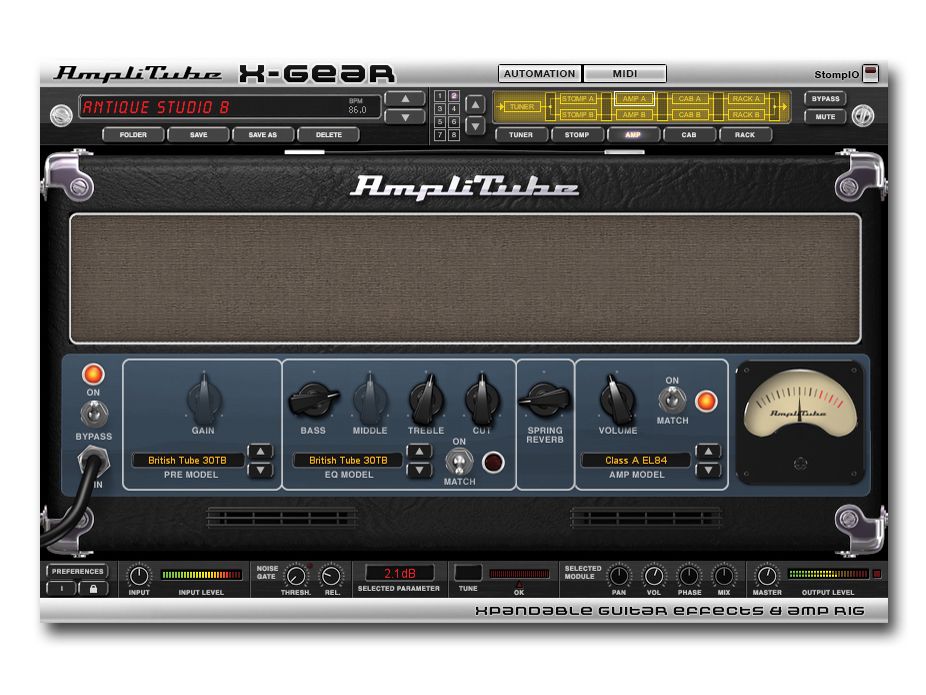Select STOMP B block in signal chain
Screen dimensions: 926x695
(577, 115)
